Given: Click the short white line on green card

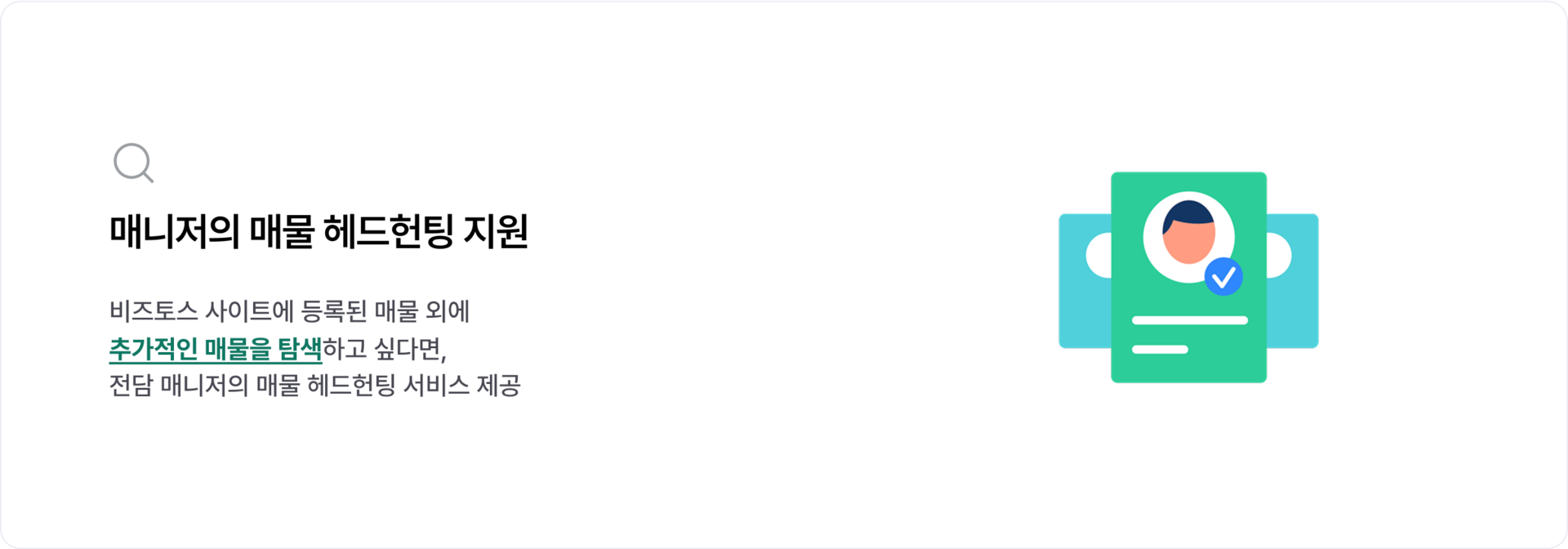Looking at the screenshot, I should (1160, 350).
